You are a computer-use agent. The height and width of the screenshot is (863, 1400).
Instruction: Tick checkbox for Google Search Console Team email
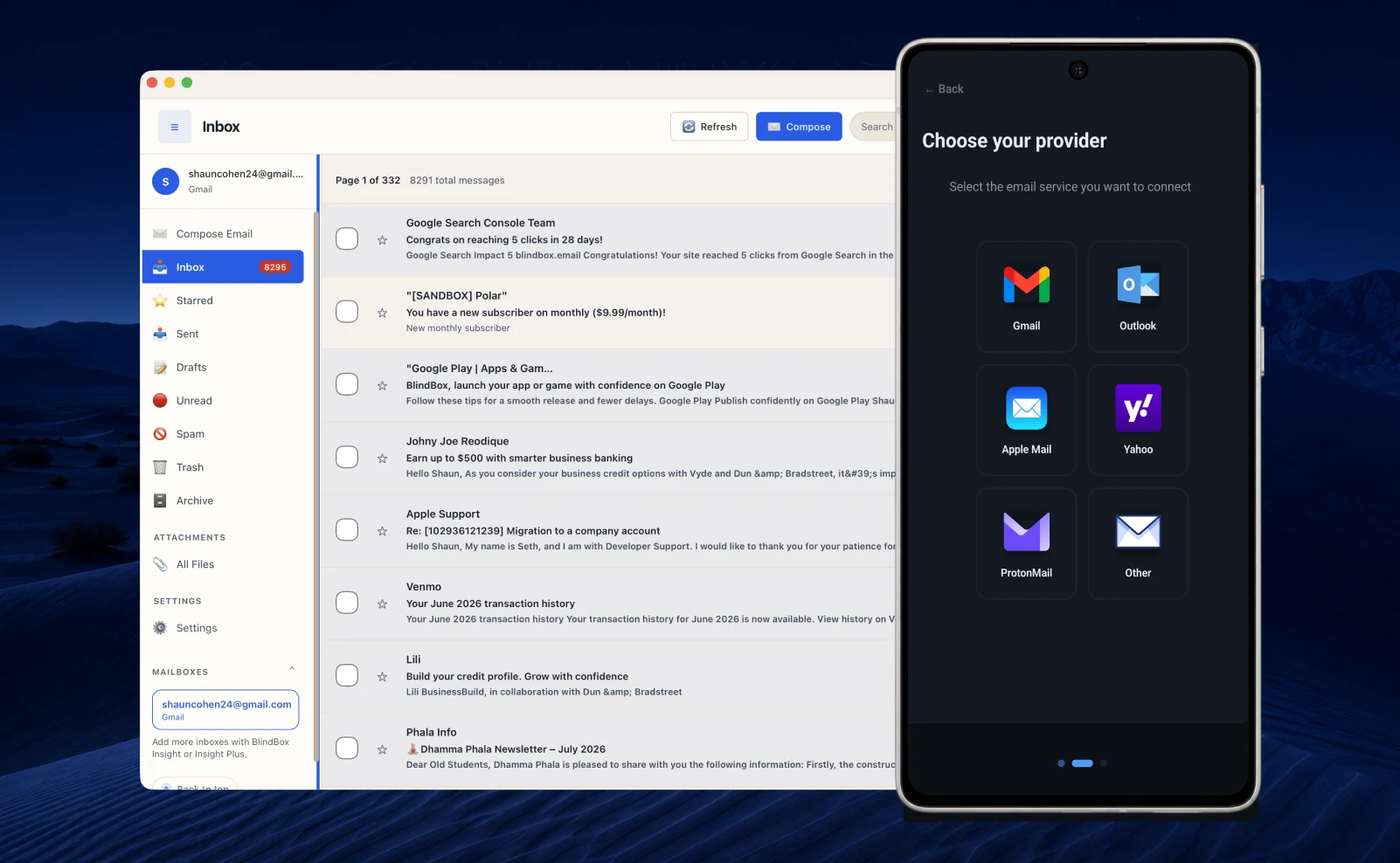347,238
